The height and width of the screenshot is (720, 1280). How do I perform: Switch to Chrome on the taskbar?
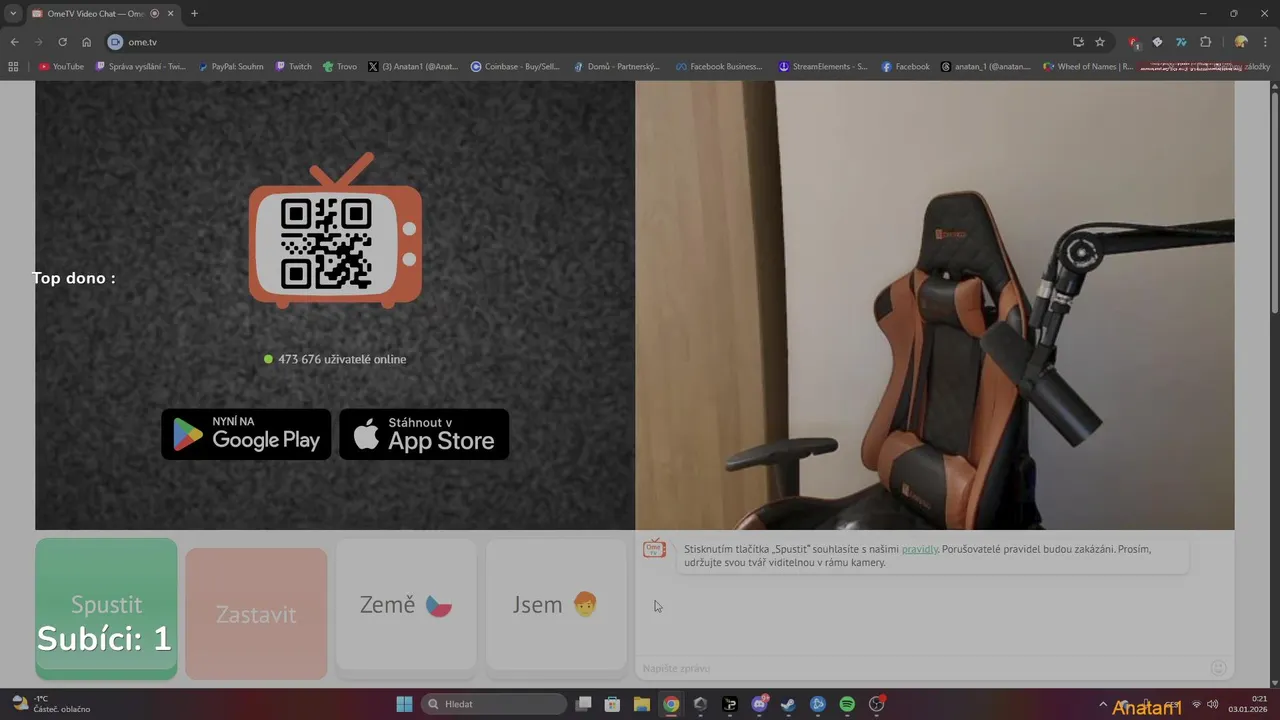pos(671,704)
